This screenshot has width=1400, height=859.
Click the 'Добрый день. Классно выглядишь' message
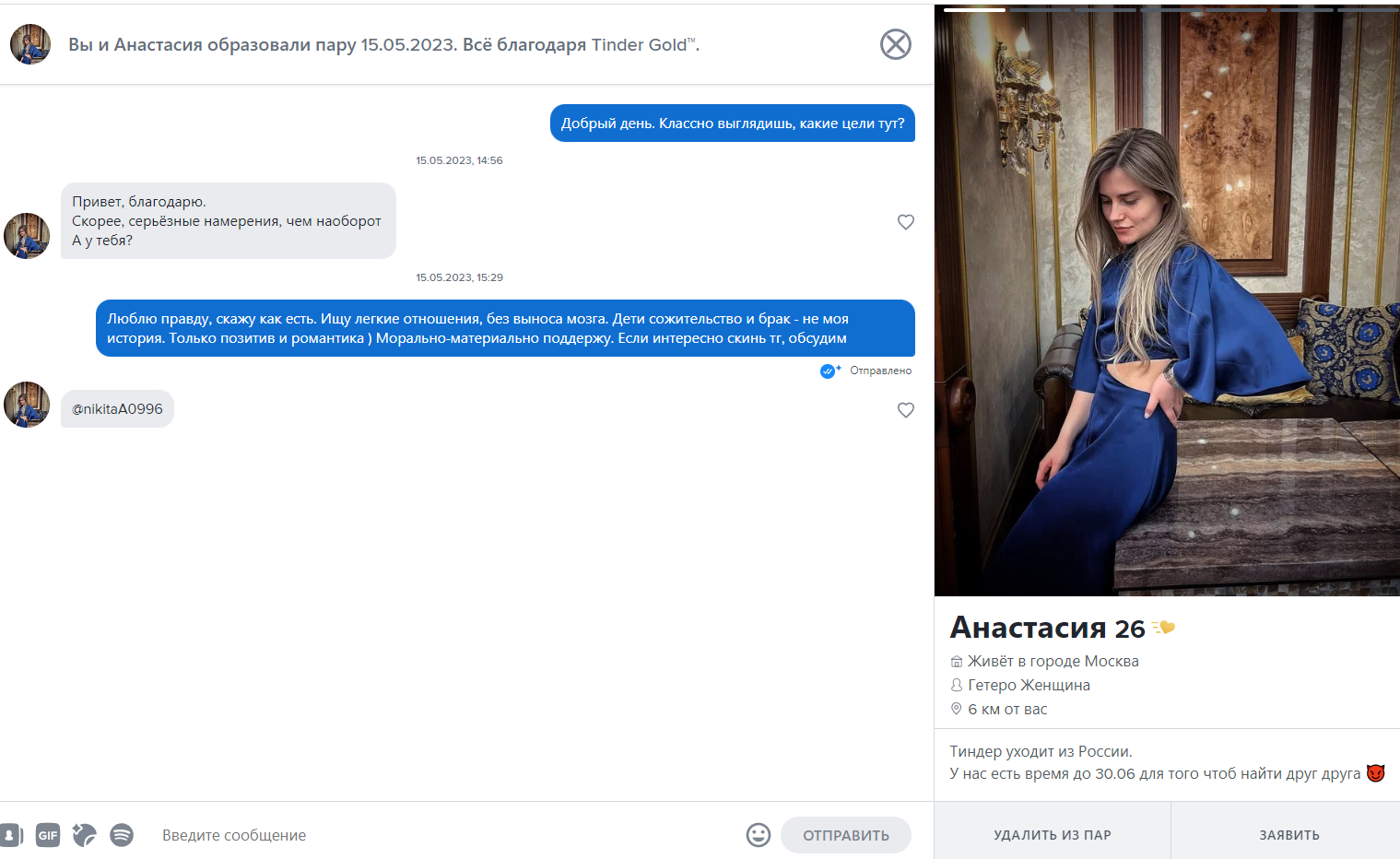tap(733, 124)
